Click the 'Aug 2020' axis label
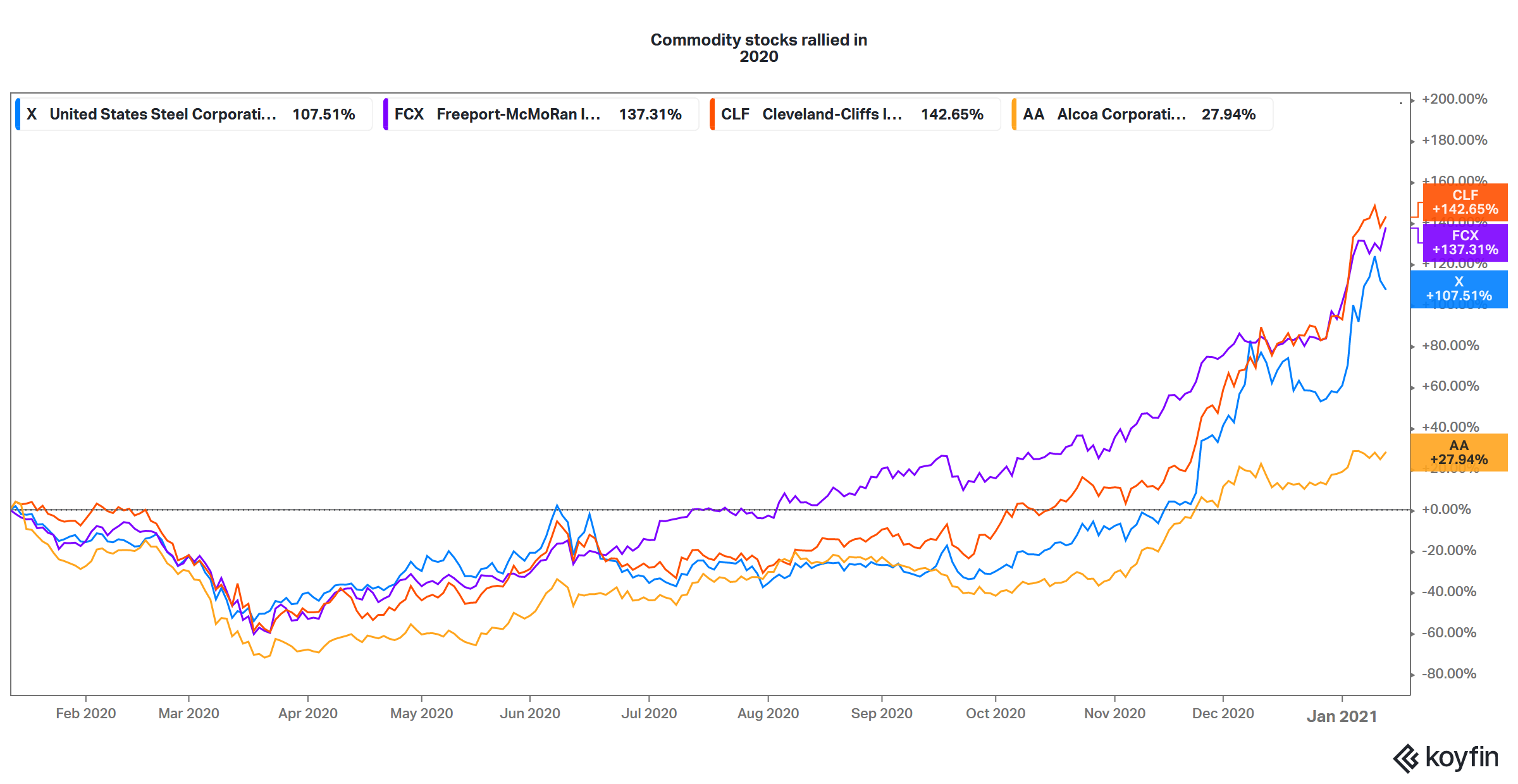 768,713
